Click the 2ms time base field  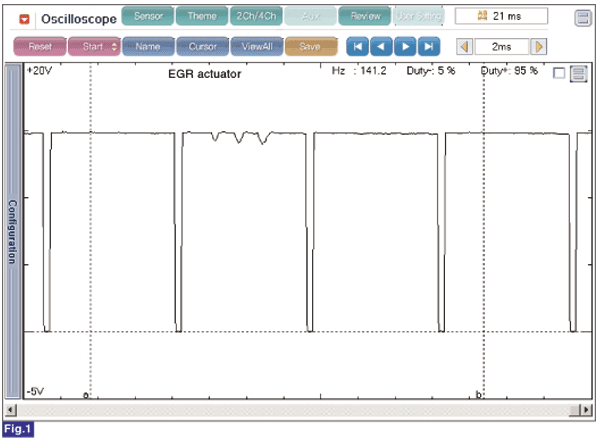502,47
